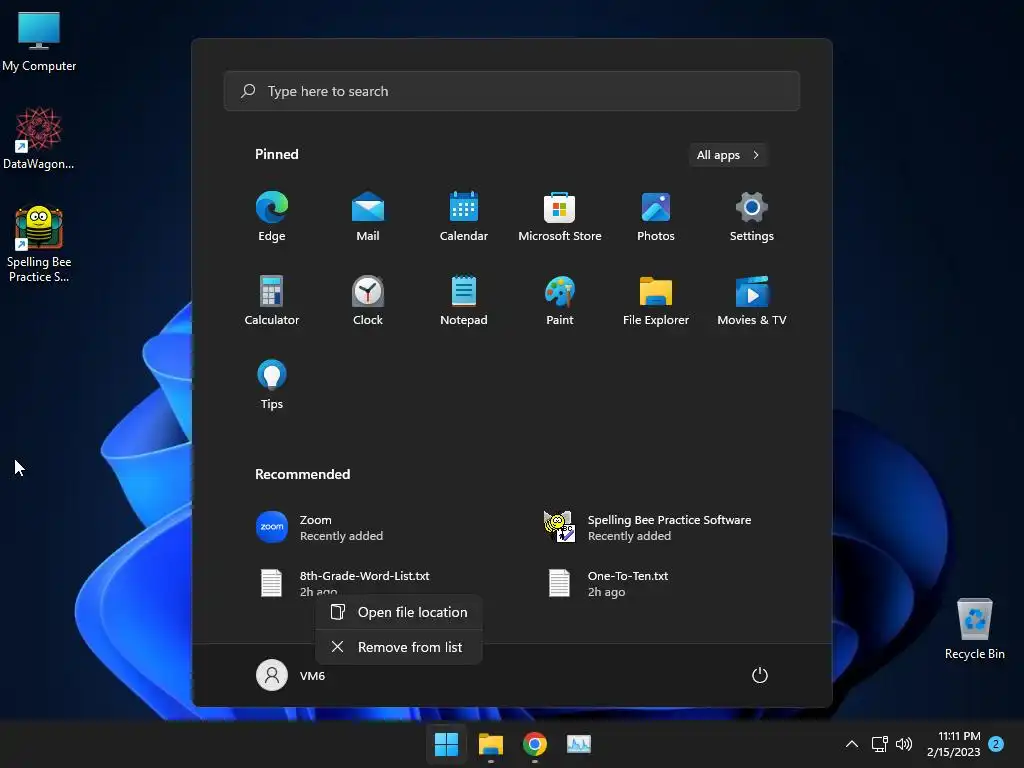Open the Edge browser pinned app
This screenshot has width=1024, height=768.
tap(272, 217)
